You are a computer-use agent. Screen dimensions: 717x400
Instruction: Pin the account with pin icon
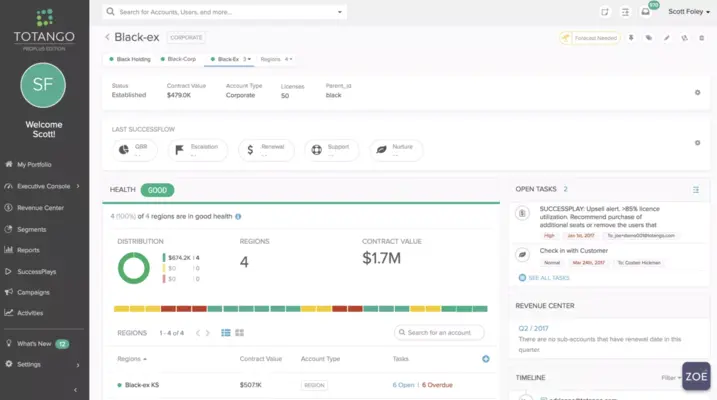pos(631,38)
